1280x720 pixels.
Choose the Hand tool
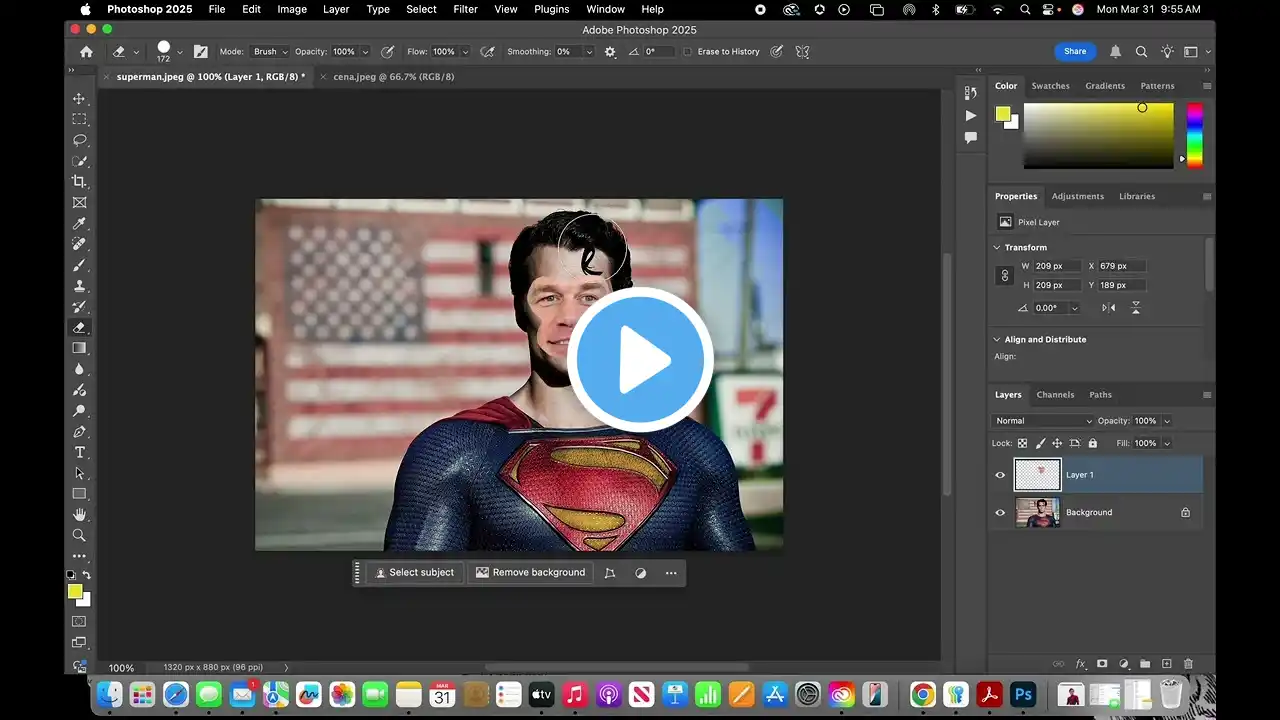point(79,514)
